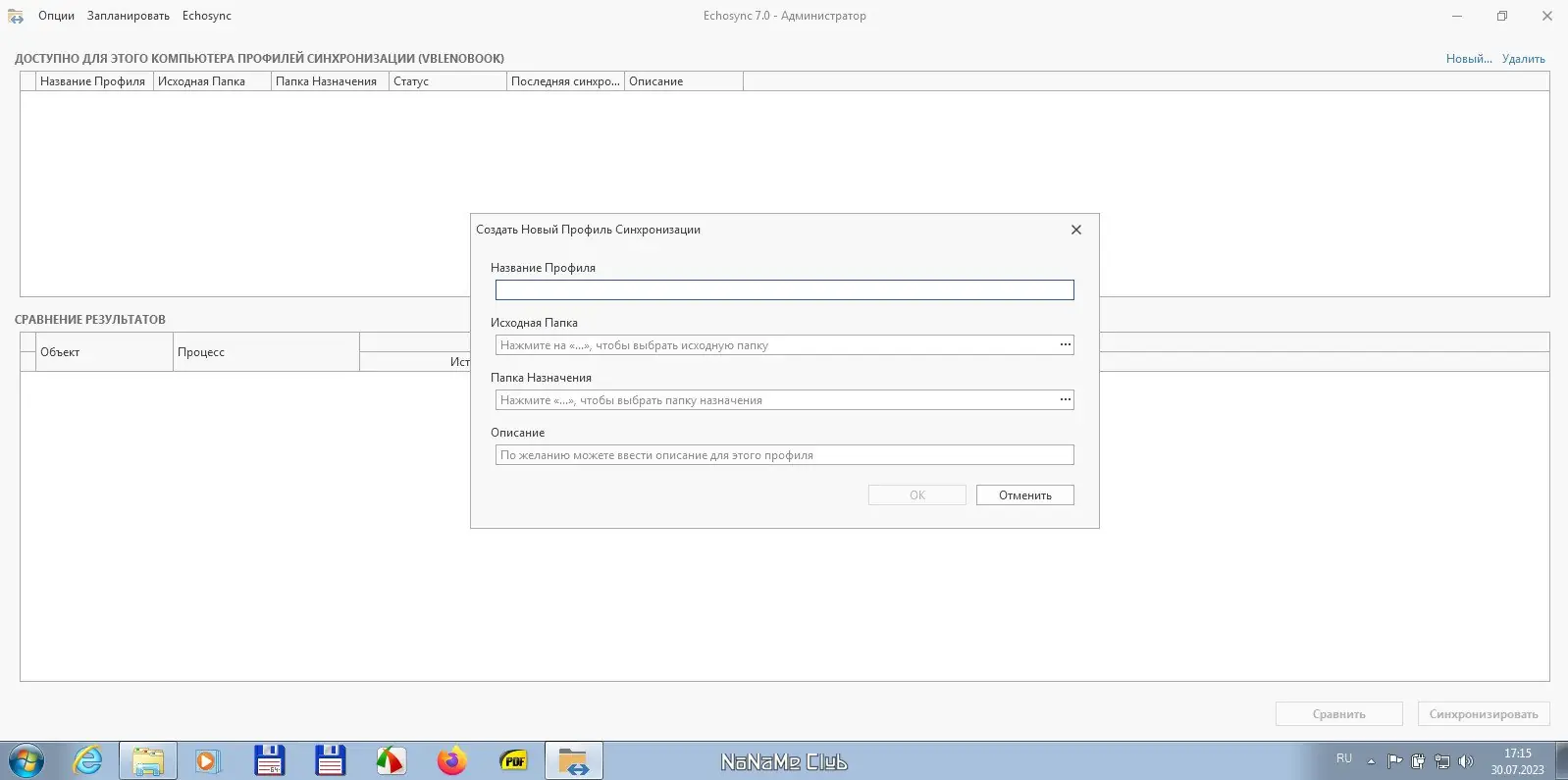Click the Сравнить button

tap(1339, 714)
